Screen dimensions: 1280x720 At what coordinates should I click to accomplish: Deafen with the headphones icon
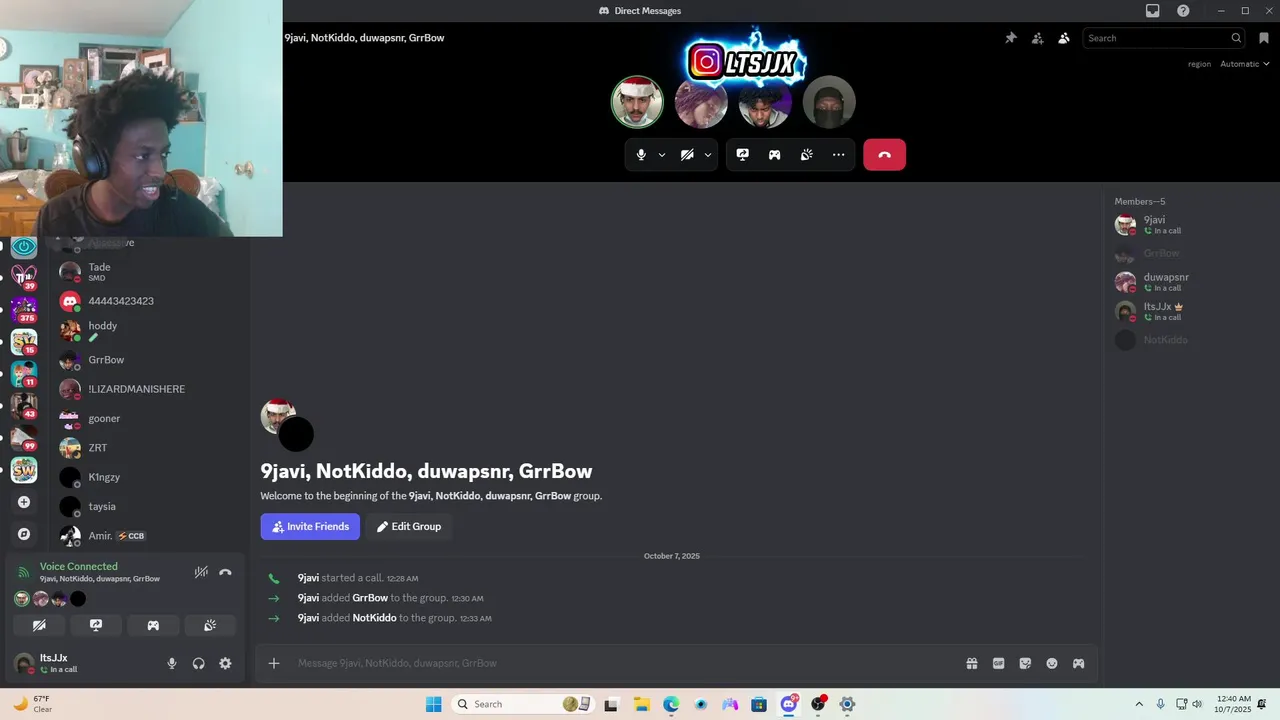click(x=198, y=663)
